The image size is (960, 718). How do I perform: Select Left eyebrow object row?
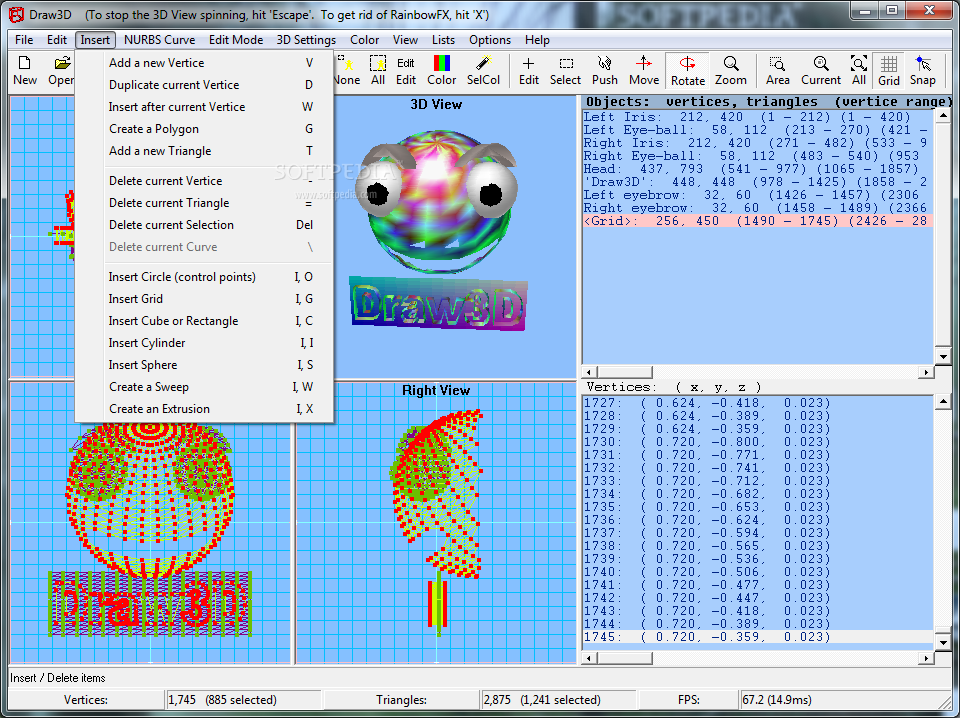[758, 195]
